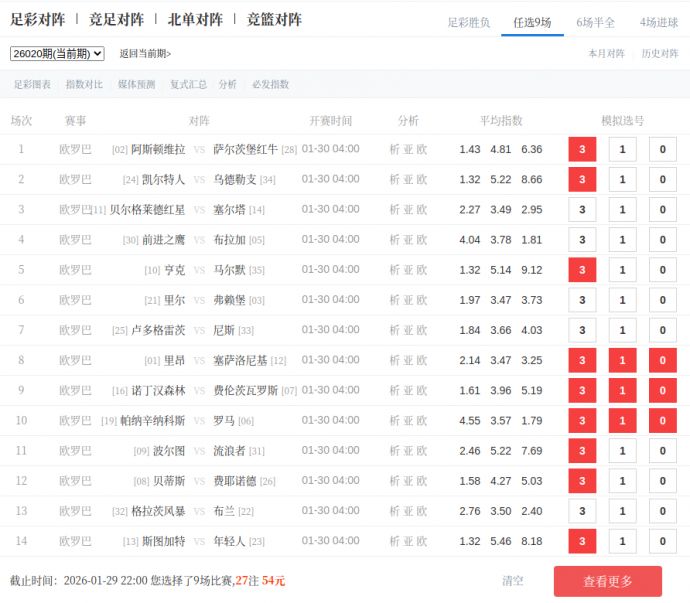Toggle the 0 pick for match 10
This screenshot has width=690, height=603.
662,421
